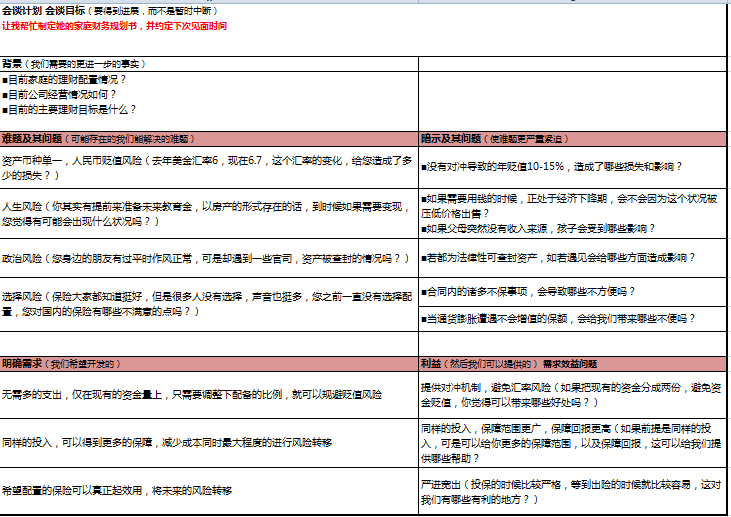
Task: Click the line 目前的主要理财目标是什么？
Action: tap(70, 109)
